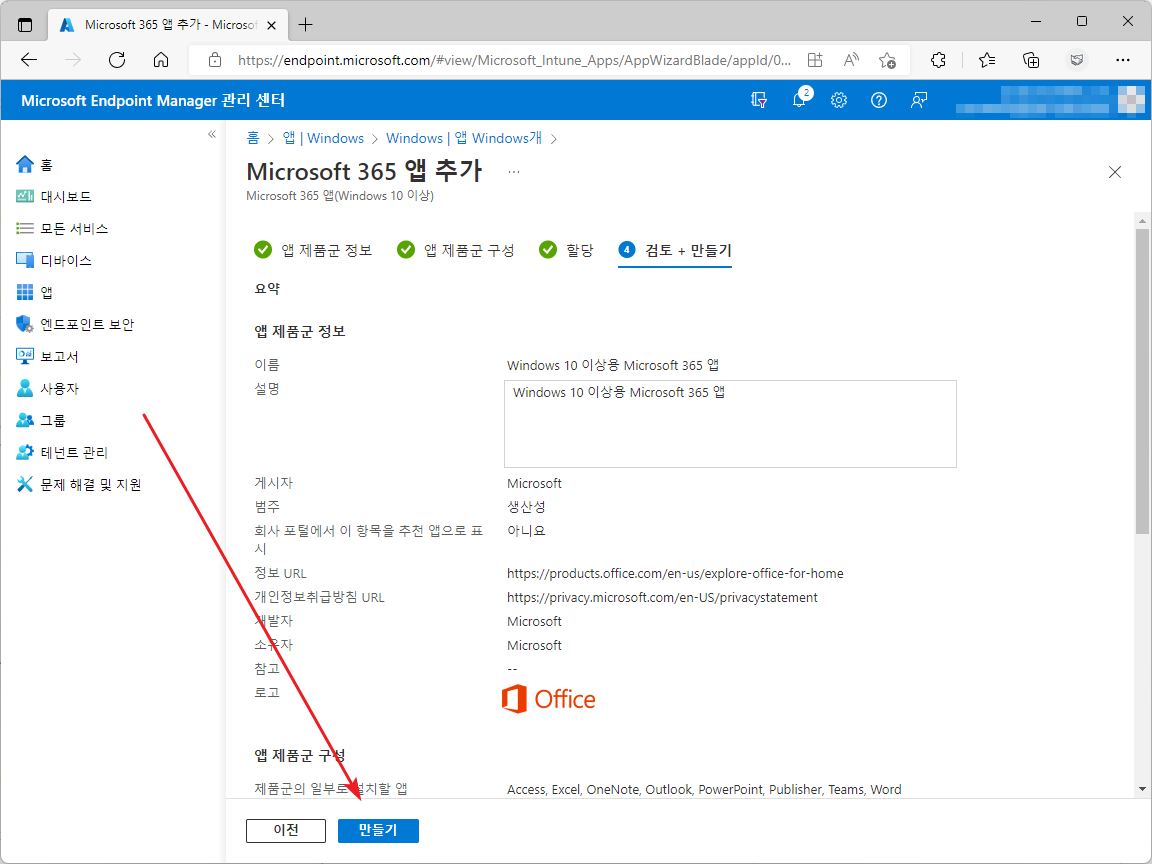Select the Microsoft 365 앱 추가 browser tab
The width and height of the screenshot is (1152, 864).
pos(168,25)
